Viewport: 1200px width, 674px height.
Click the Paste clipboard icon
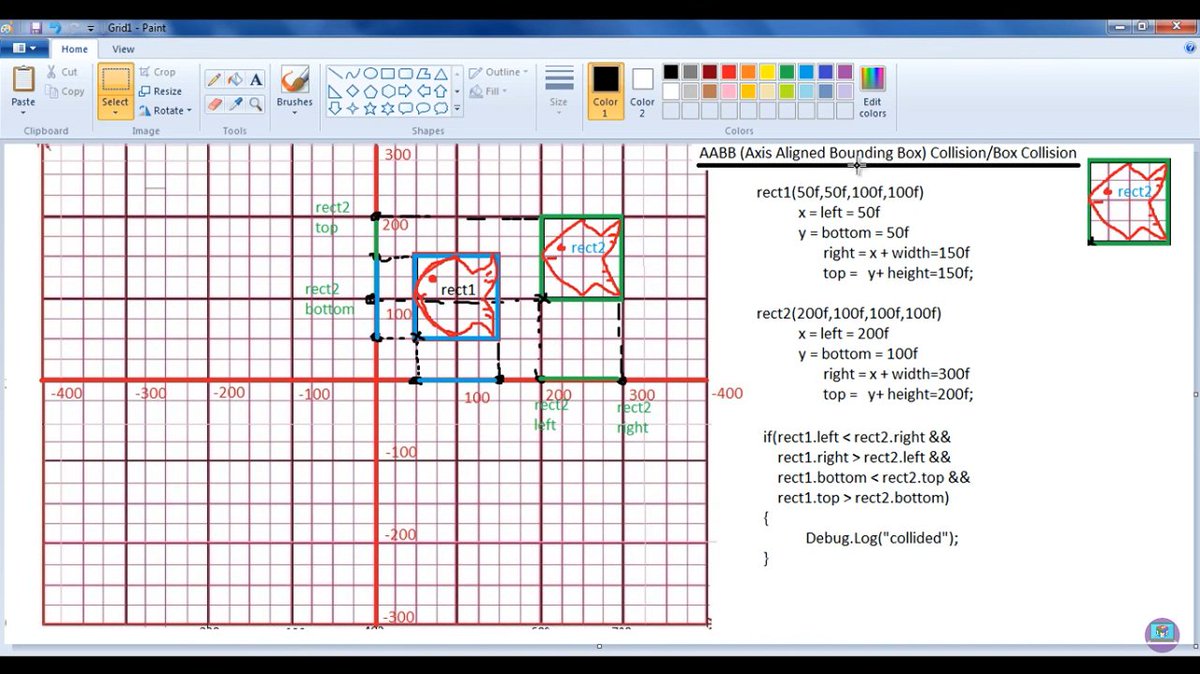click(x=23, y=79)
